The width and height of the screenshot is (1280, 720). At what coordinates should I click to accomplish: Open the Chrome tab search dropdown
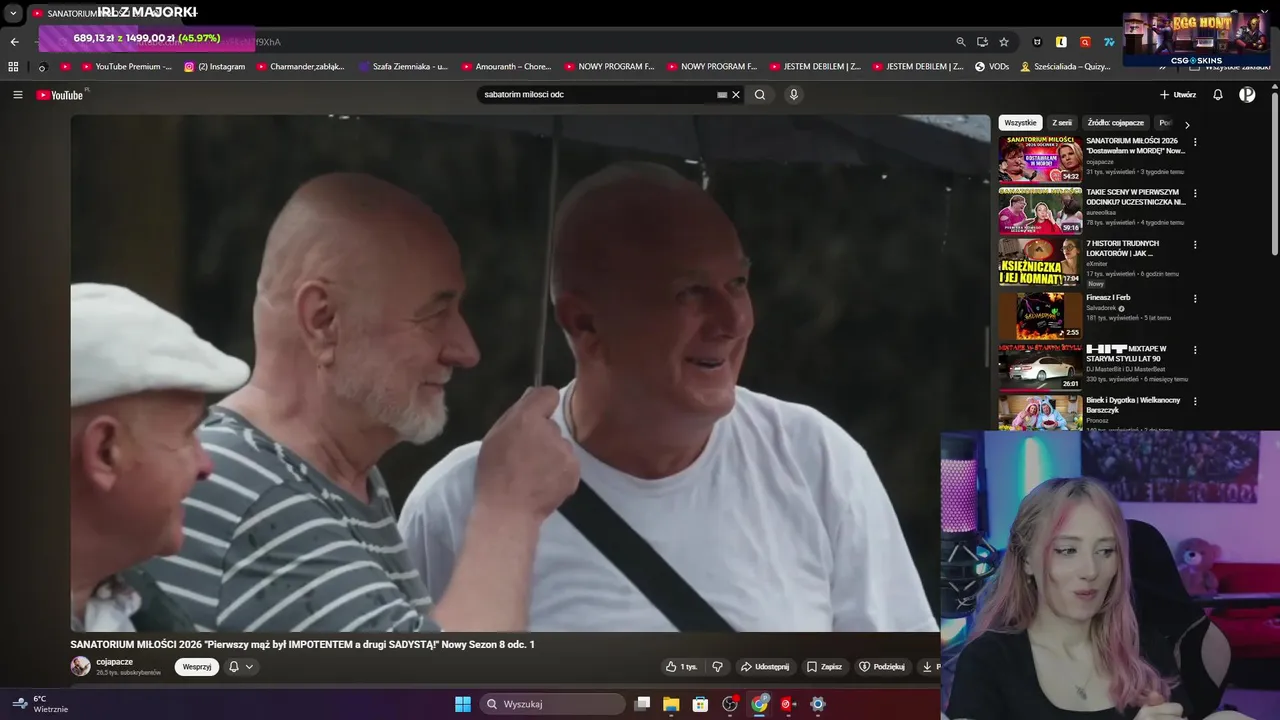coord(13,13)
